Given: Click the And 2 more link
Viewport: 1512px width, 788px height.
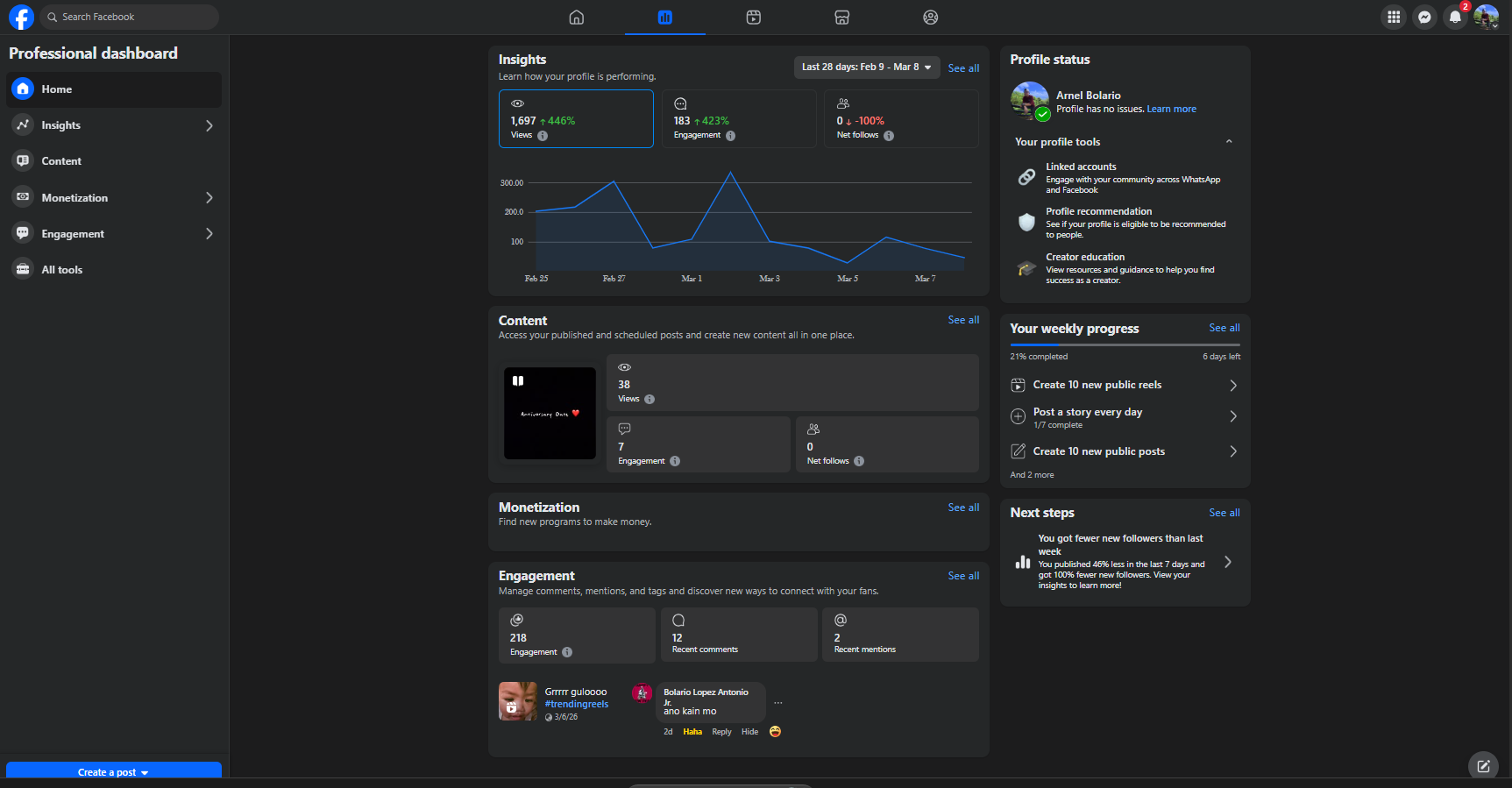Looking at the screenshot, I should click(x=1032, y=475).
